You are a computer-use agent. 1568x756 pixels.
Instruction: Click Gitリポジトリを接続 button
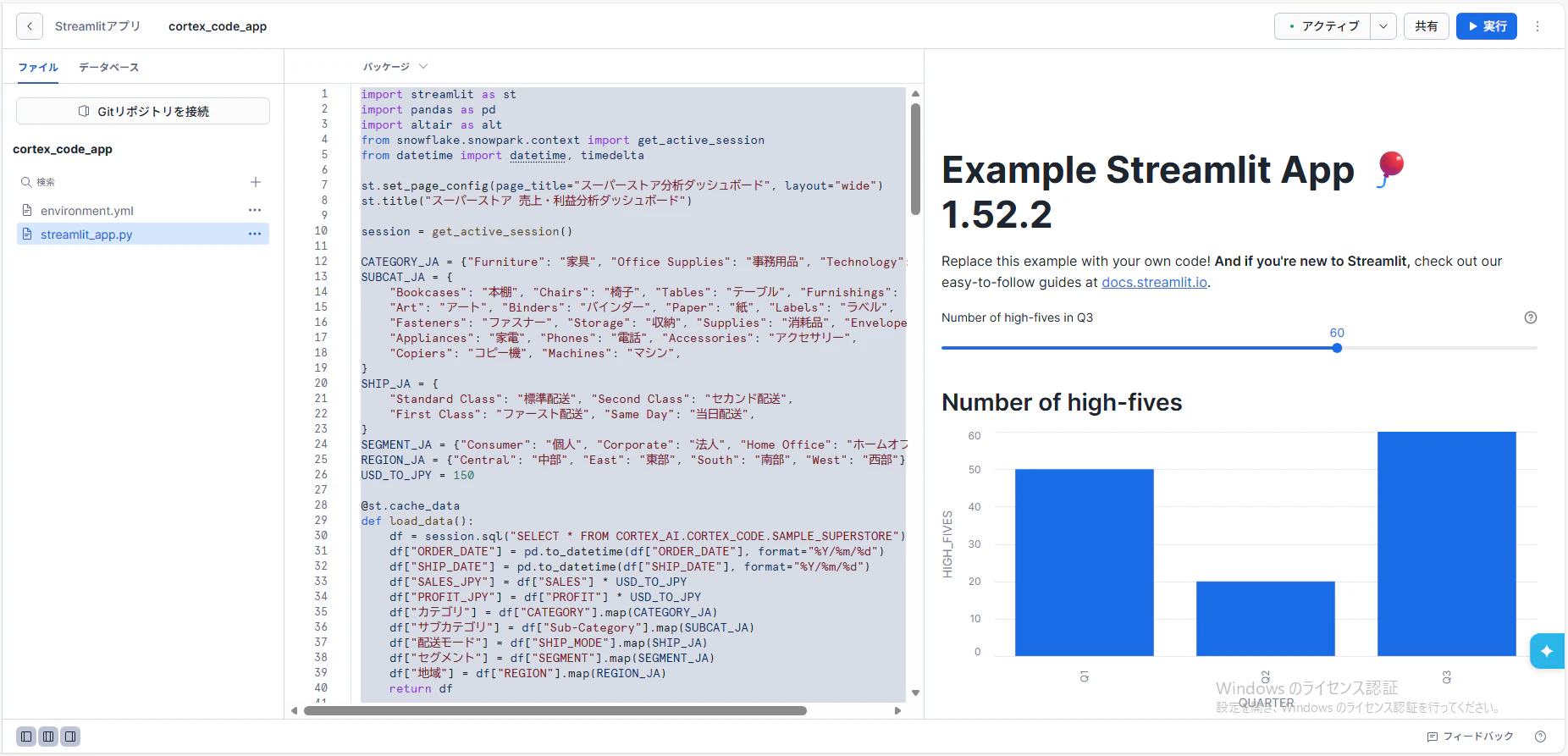[143, 111]
